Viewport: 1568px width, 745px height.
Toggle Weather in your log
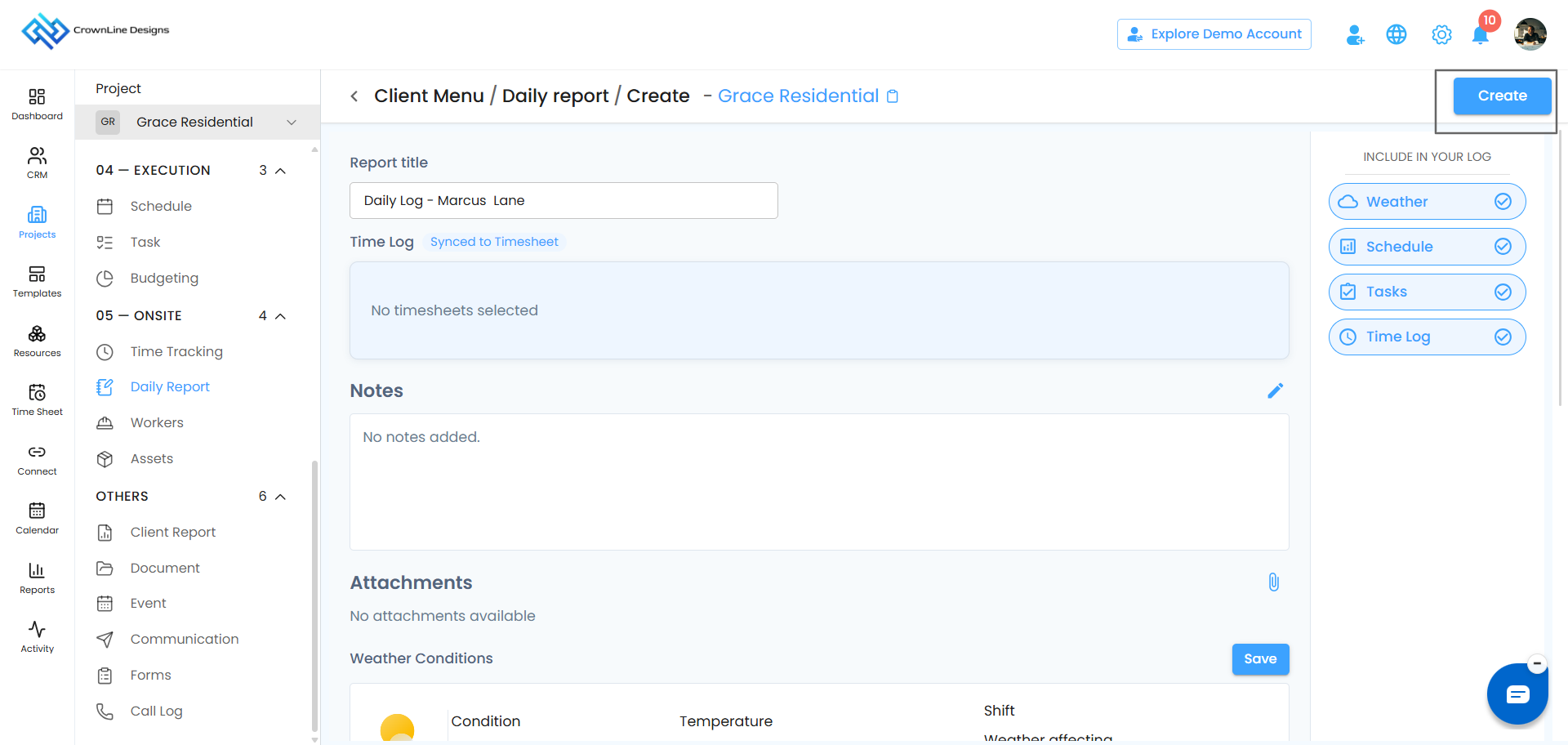(x=1427, y=202)
